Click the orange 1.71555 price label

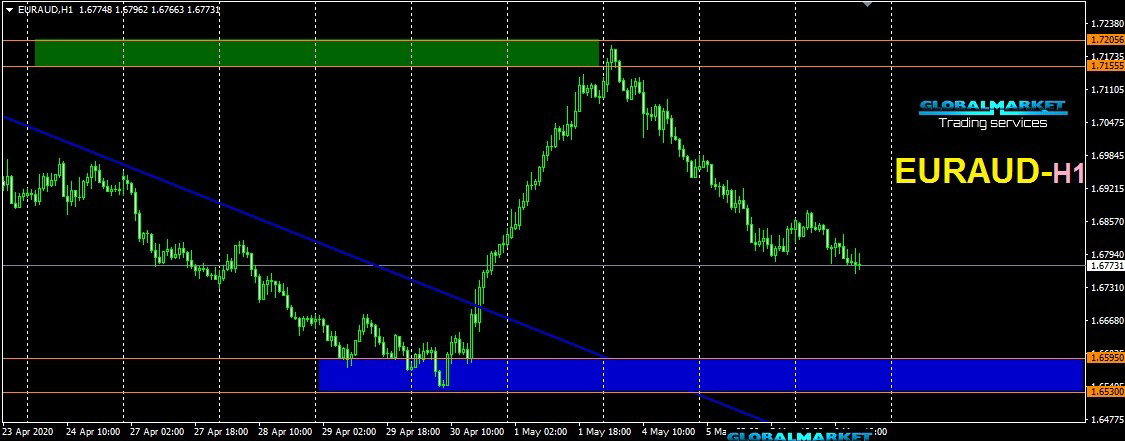(1106, 65)
